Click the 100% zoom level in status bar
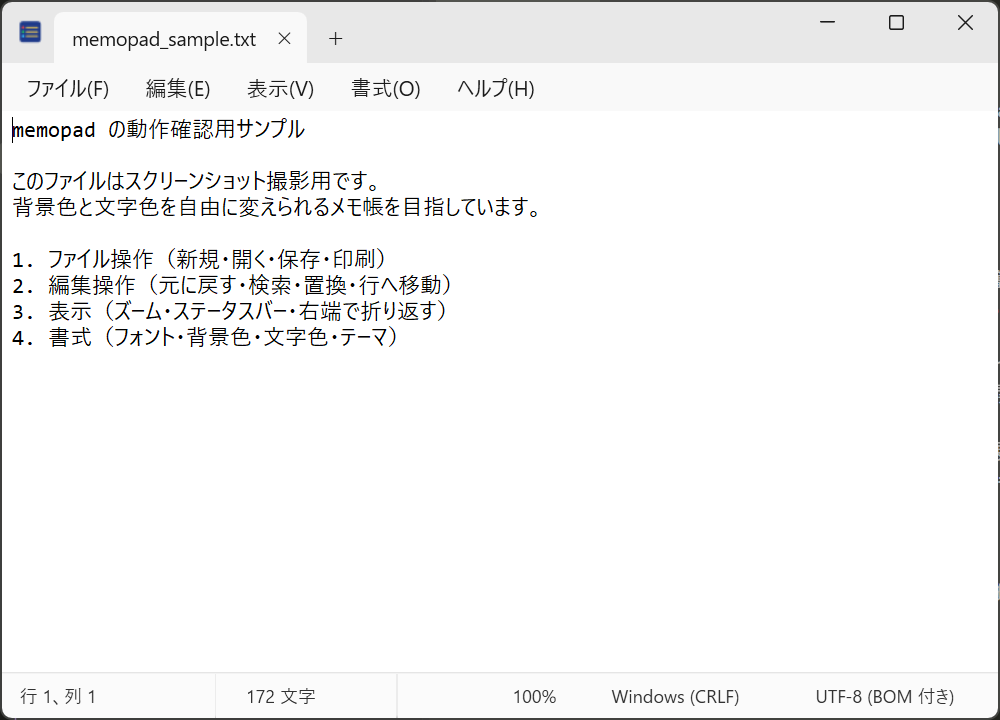Screen dimensions: 1000x720 coord(534,696)
